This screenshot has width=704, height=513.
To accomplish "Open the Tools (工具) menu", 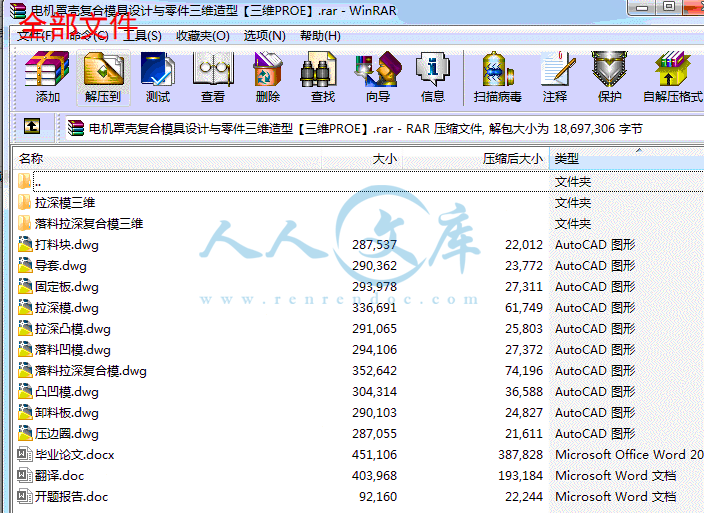I will click(x=142, y=35).
